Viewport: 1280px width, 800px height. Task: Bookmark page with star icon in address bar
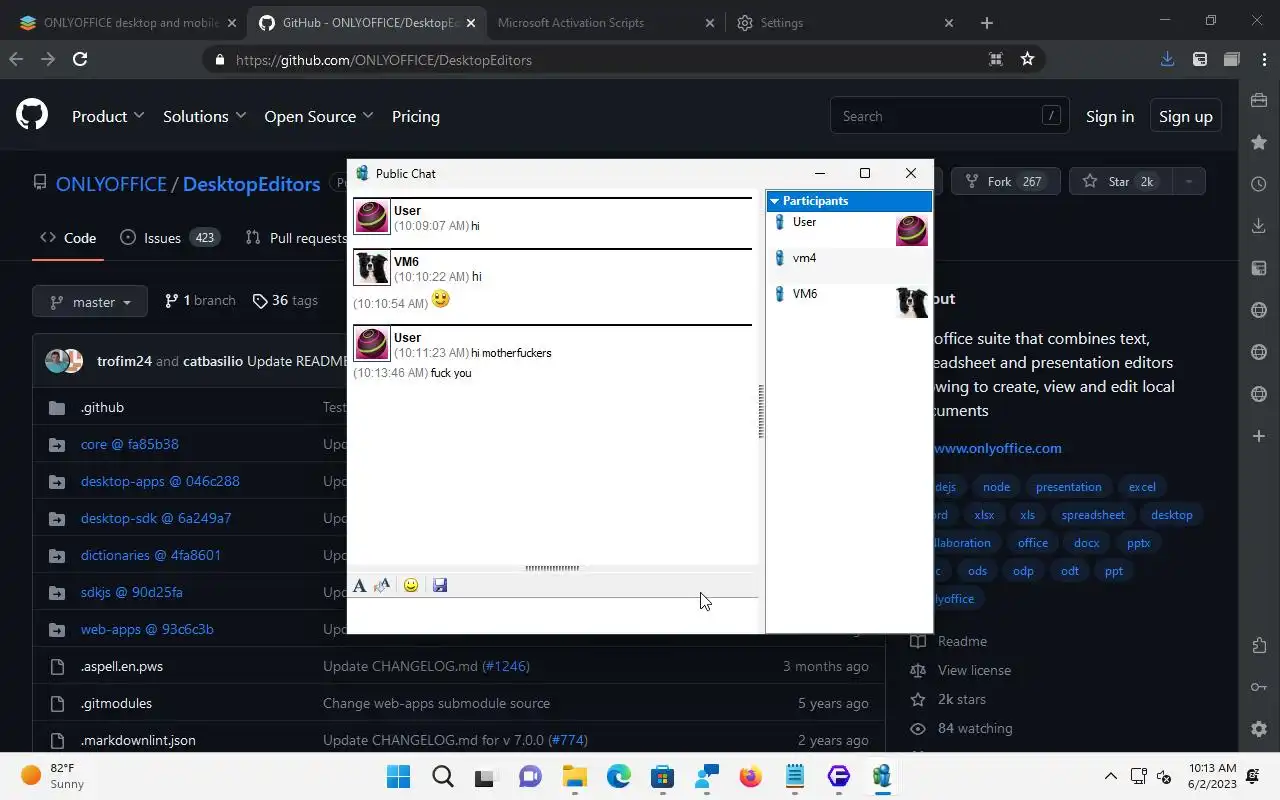(1027, 59)
